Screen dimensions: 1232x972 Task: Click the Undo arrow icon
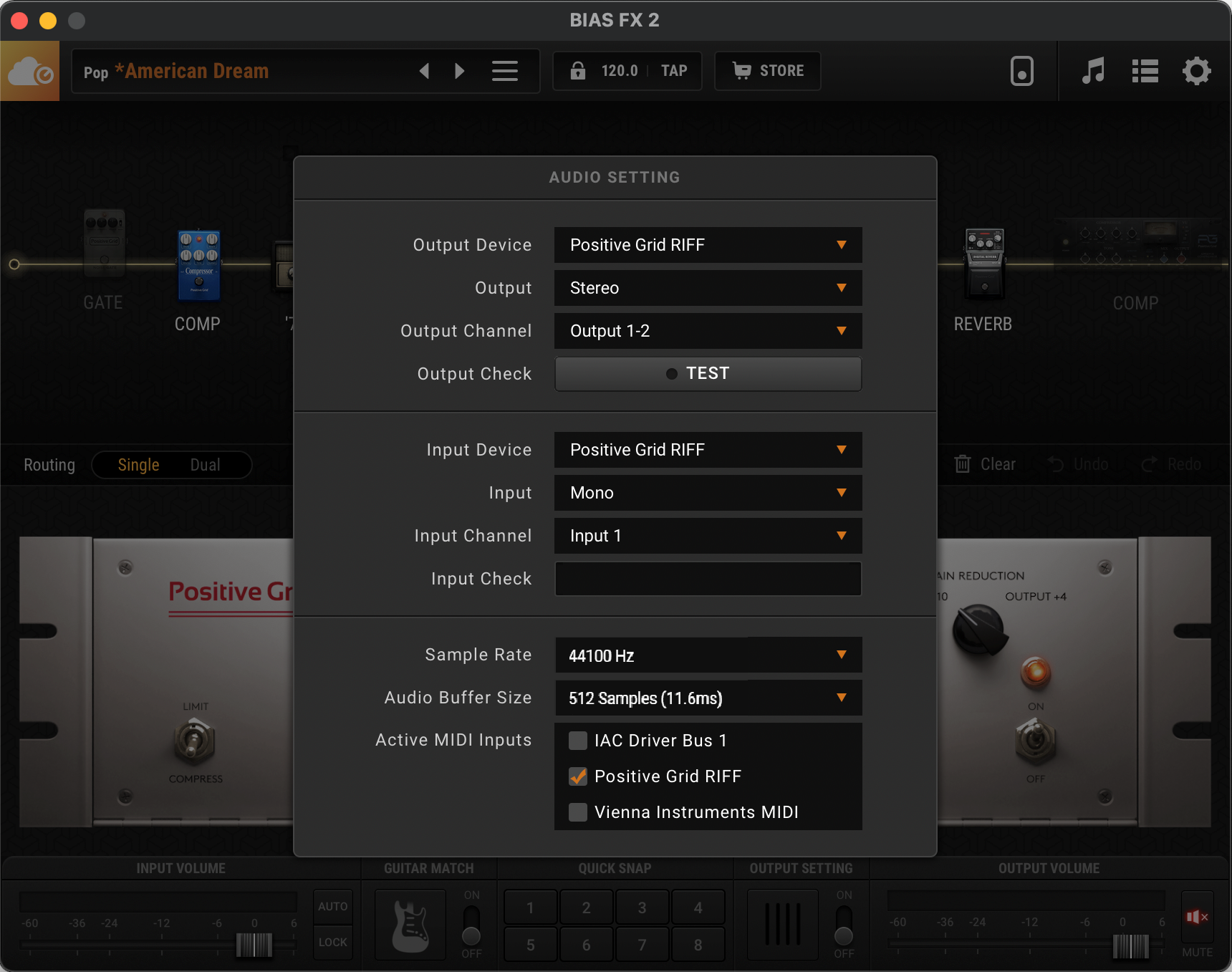click(x=1056, y=464)
